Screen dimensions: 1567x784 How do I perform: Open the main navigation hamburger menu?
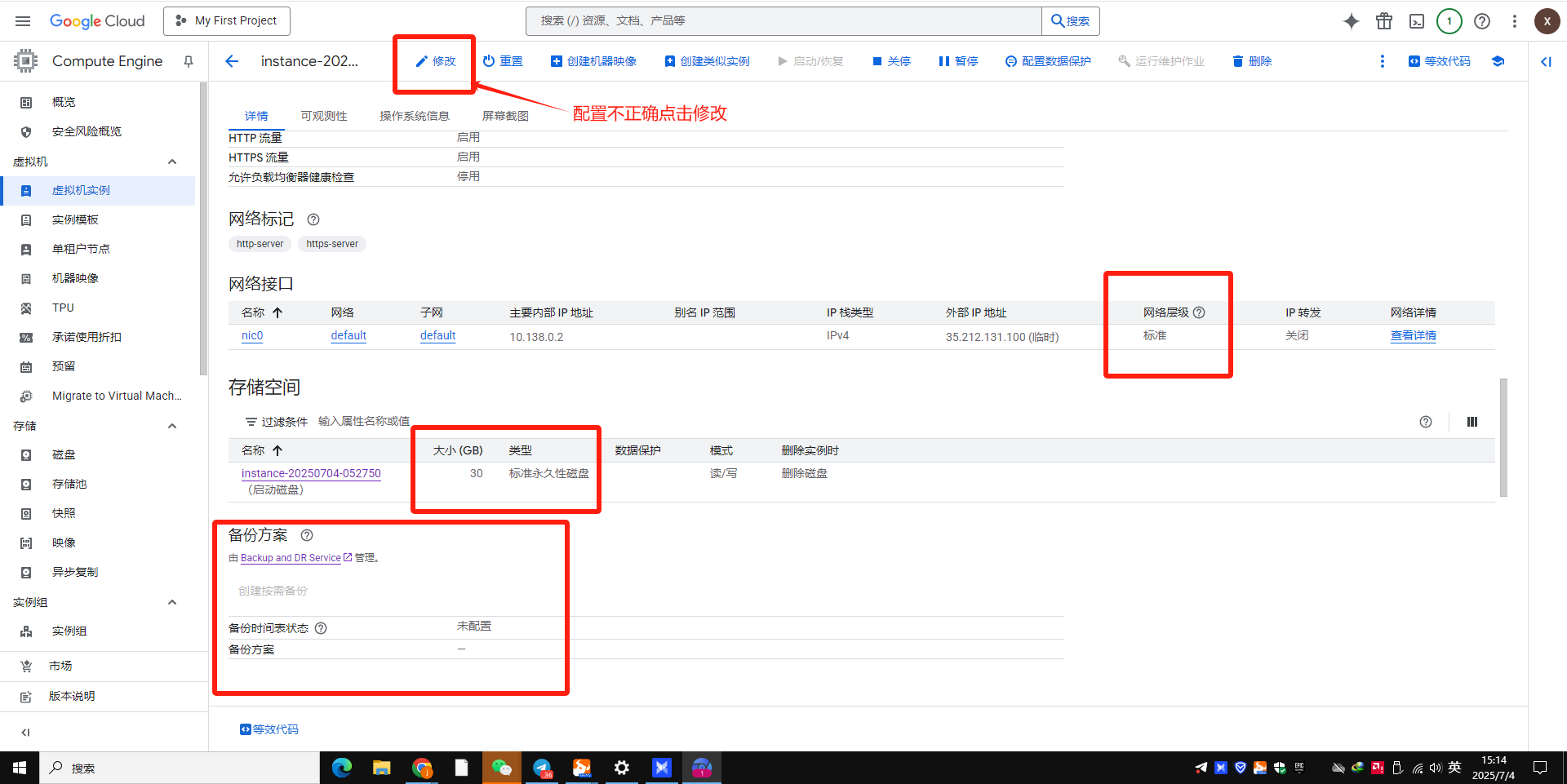pyautogui.click(x=23, y=21)
